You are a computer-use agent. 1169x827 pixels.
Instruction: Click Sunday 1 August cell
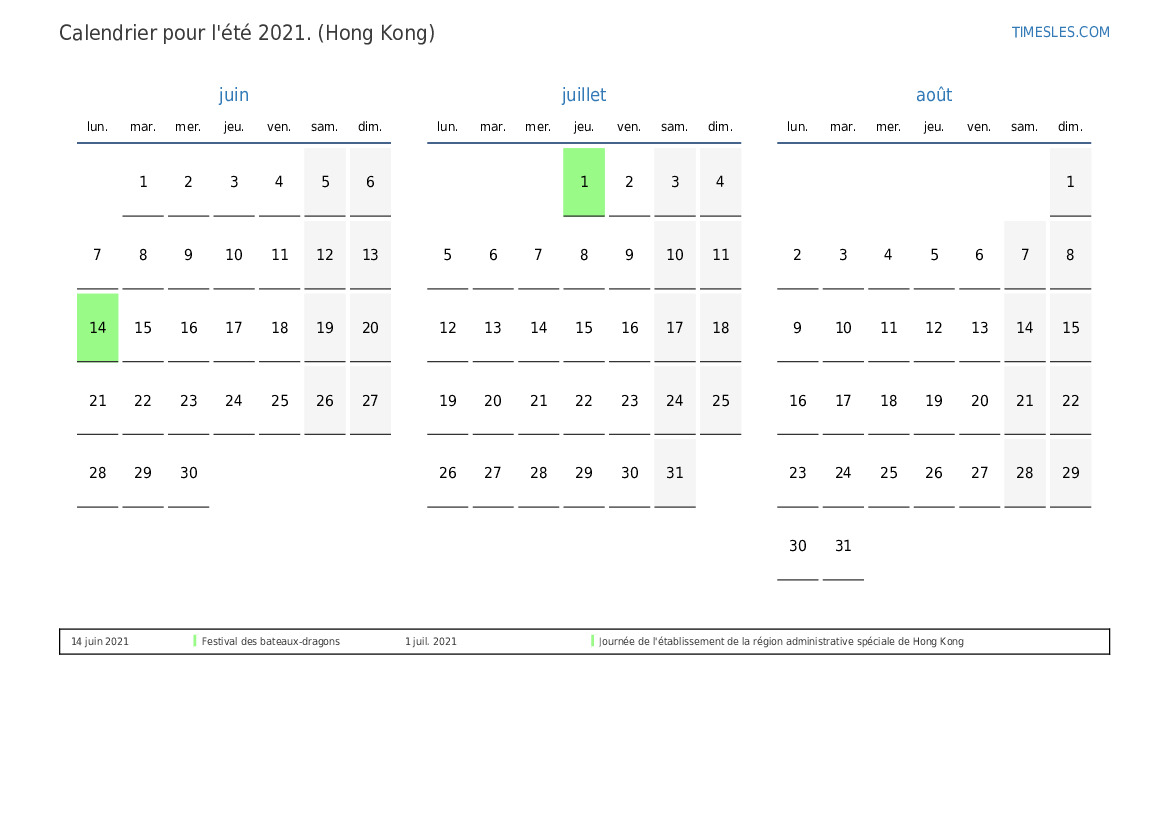[1070, 181]
